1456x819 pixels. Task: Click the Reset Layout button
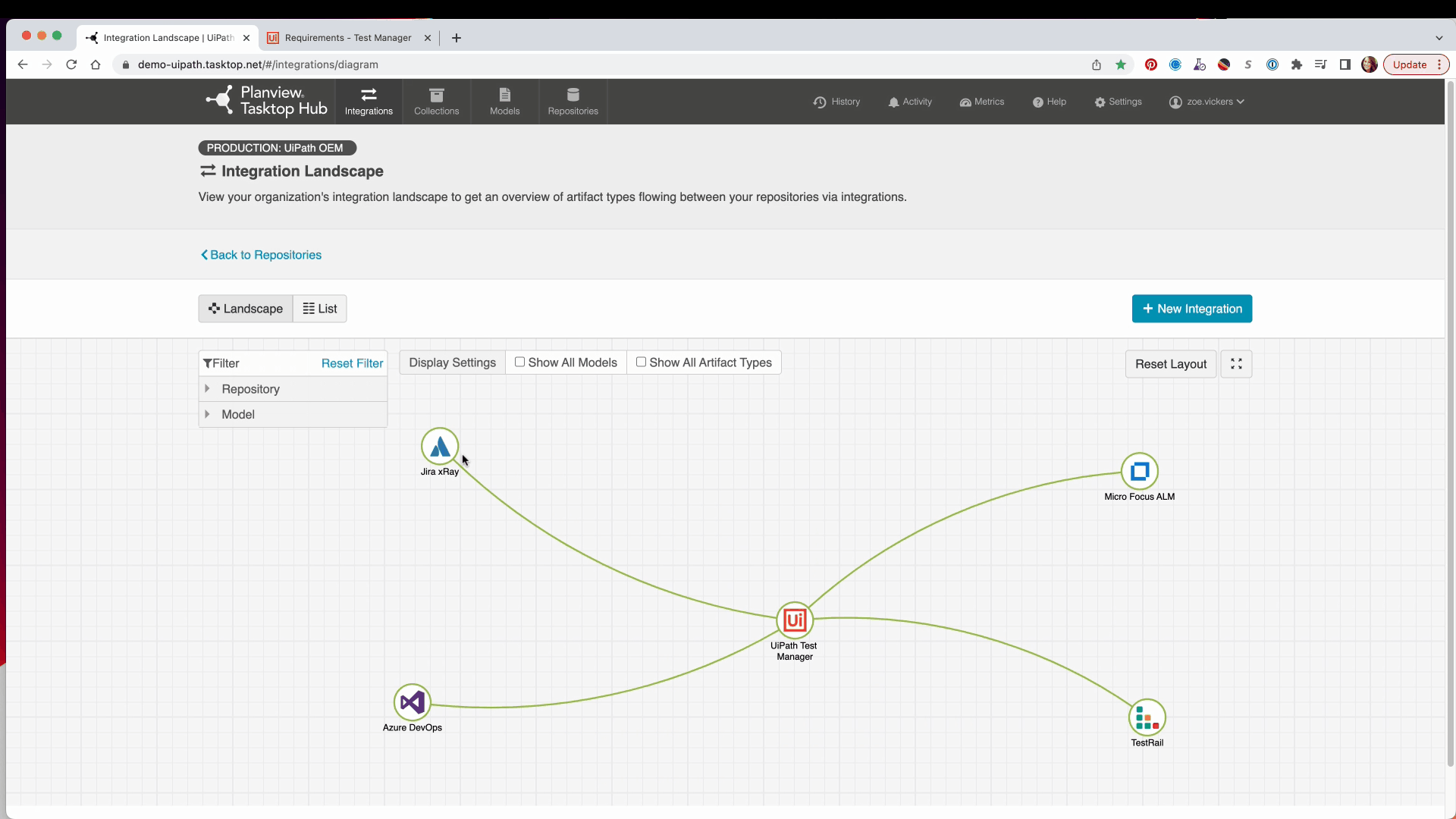pyautogui.click(x=1171, y=364)
